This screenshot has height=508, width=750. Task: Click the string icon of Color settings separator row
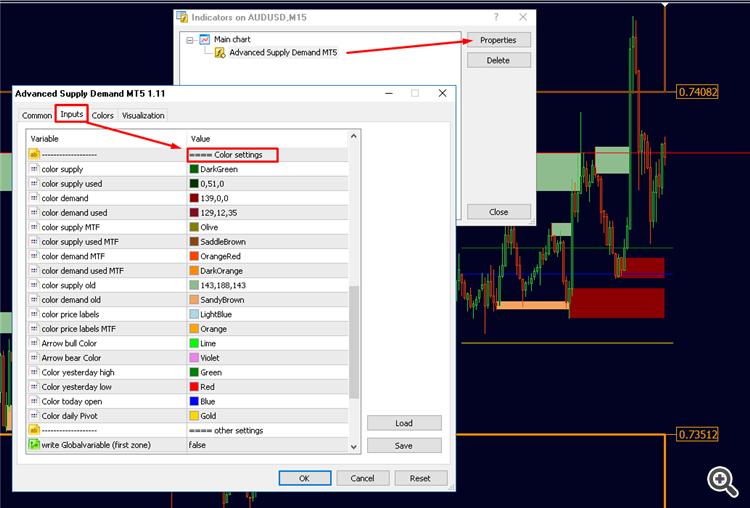tap(34, 155)
